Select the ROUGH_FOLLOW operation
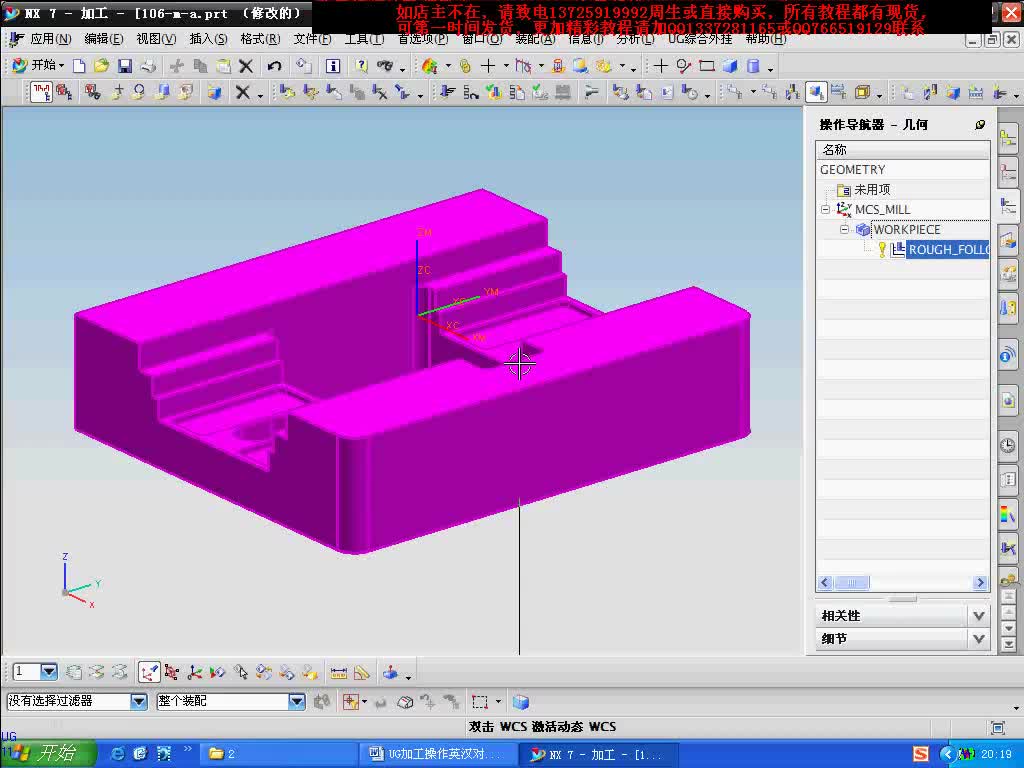 tap(948, 249)
